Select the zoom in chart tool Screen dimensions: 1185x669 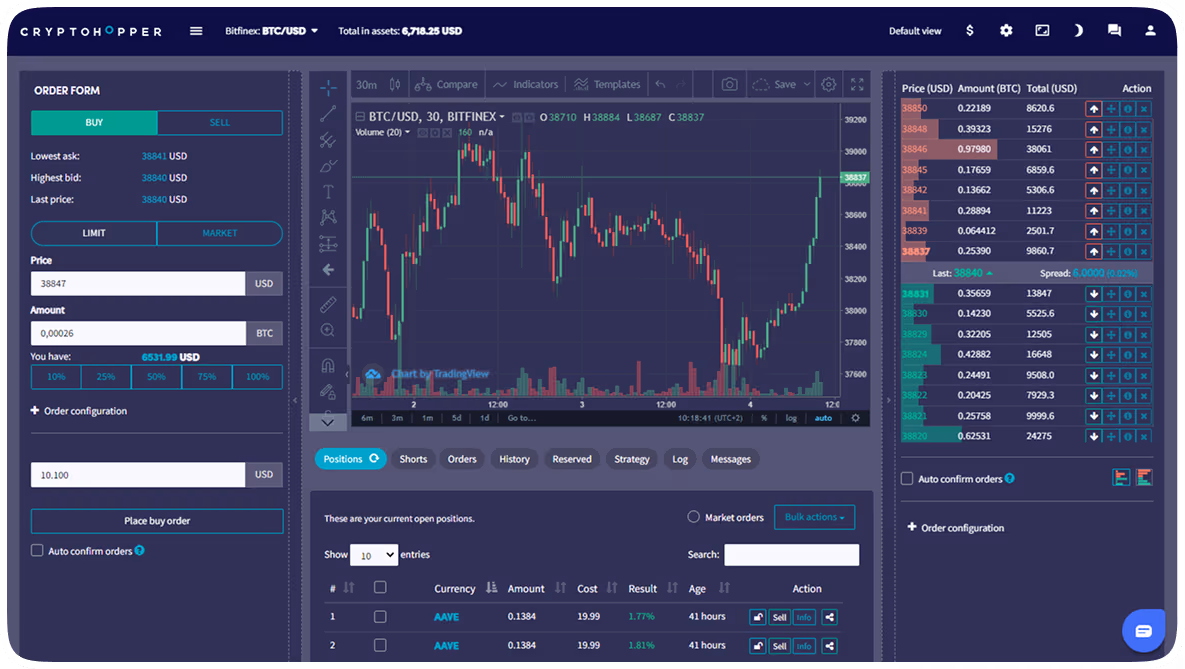(x=328, y=330)
